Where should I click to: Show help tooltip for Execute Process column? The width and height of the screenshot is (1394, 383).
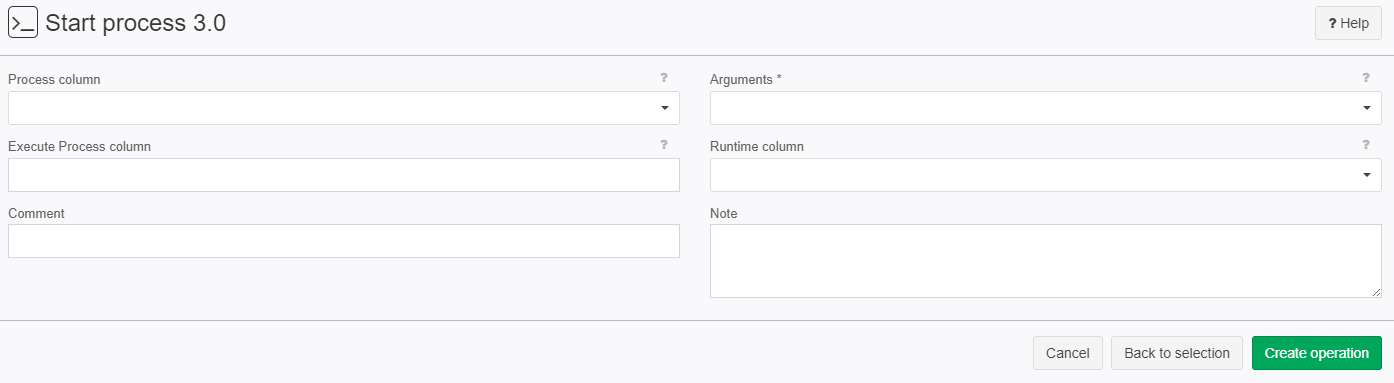click(x=663, y=145)
